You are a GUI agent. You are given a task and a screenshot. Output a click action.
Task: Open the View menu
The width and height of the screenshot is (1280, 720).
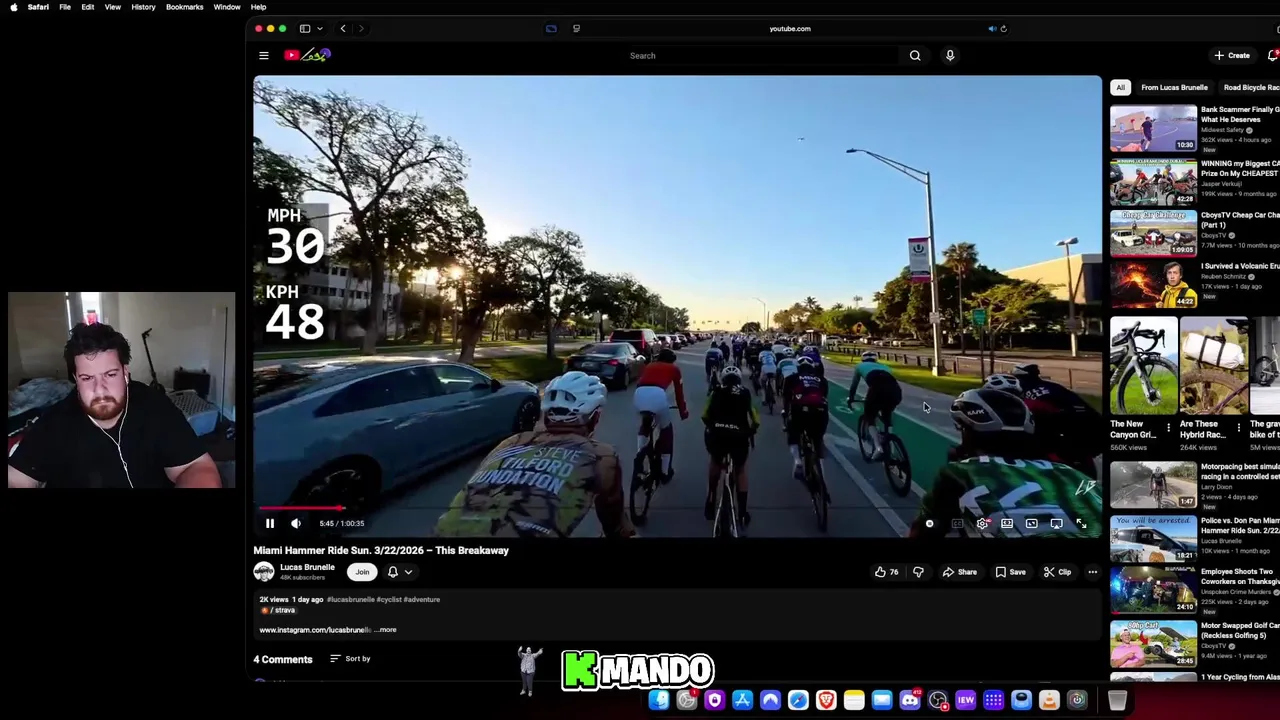[113, 7]
